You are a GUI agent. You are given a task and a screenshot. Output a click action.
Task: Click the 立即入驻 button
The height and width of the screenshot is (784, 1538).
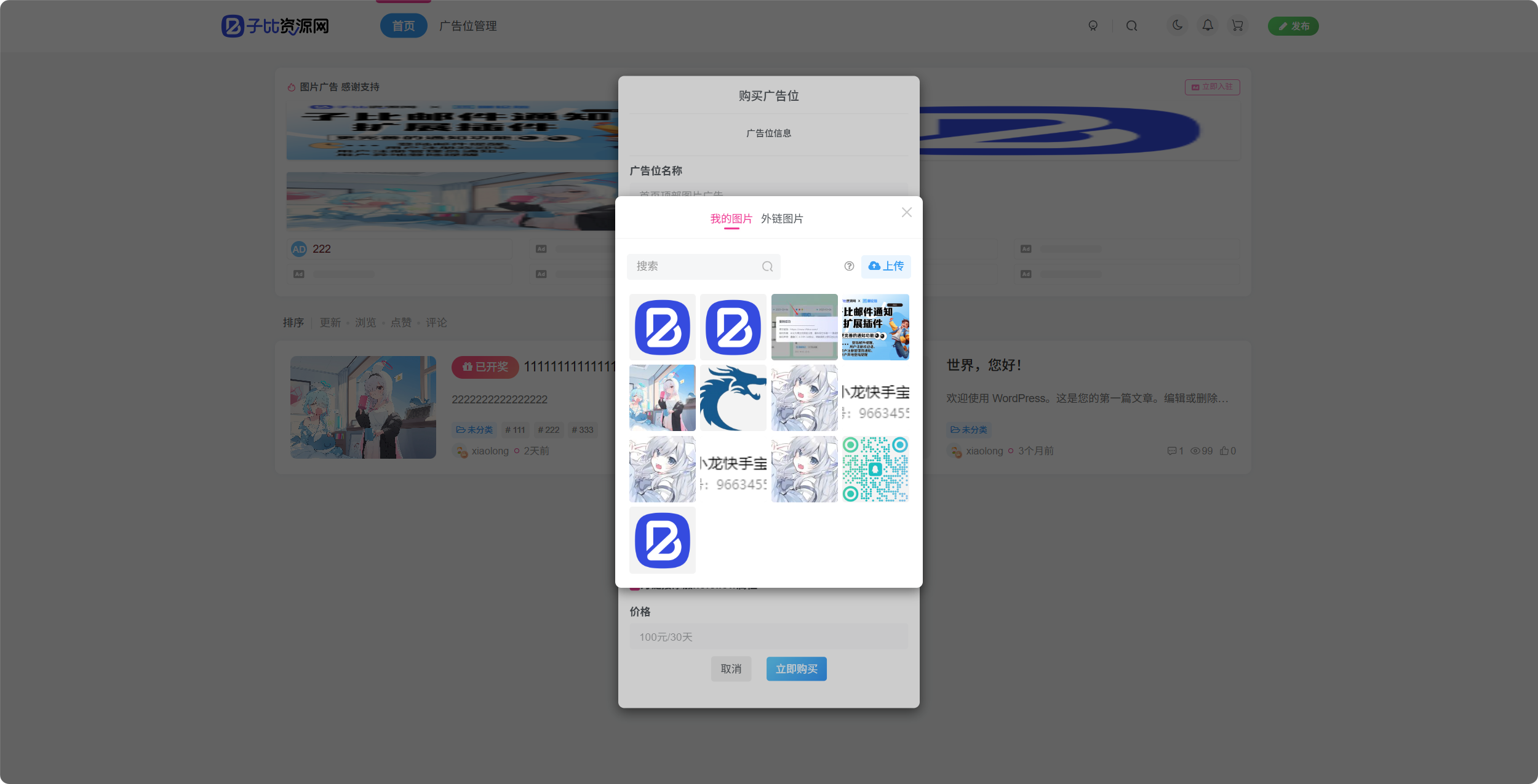1212,87
